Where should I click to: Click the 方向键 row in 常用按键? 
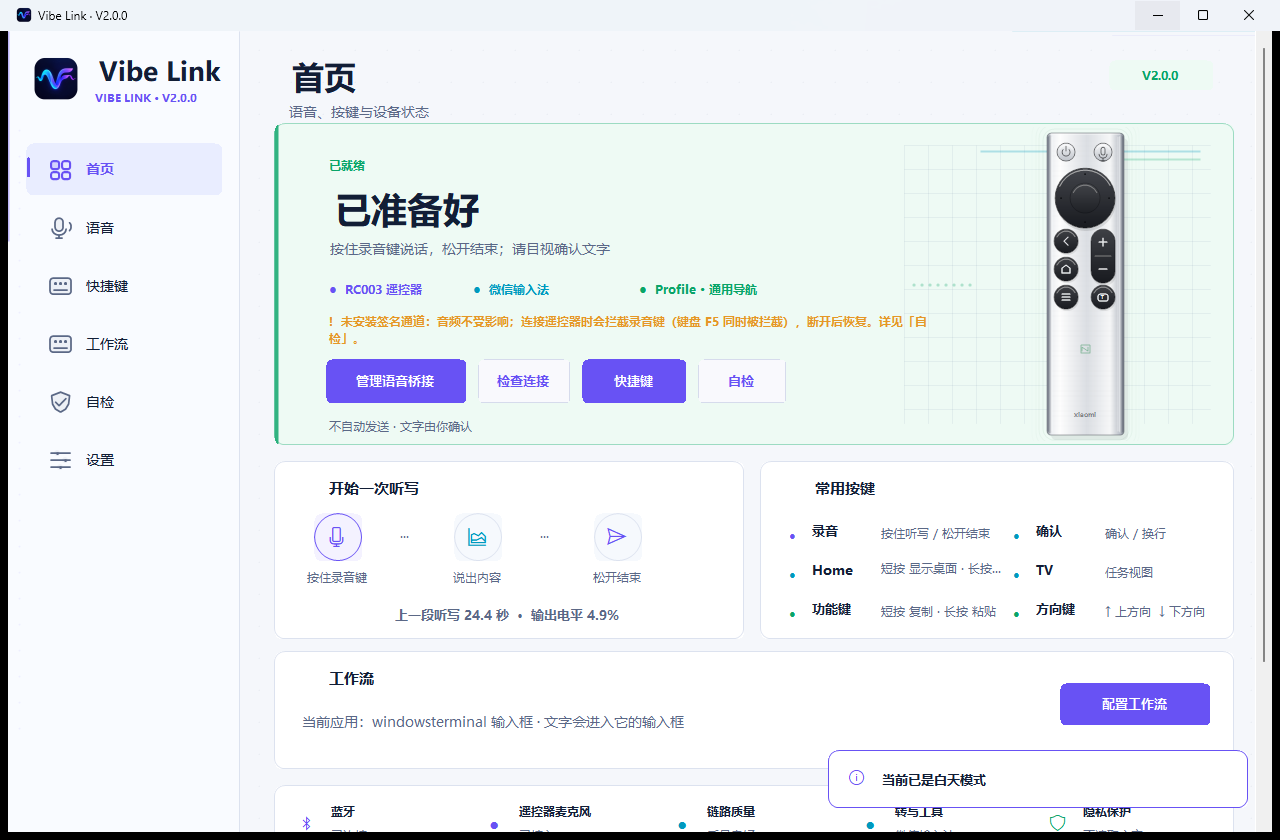click(1112, 610)
